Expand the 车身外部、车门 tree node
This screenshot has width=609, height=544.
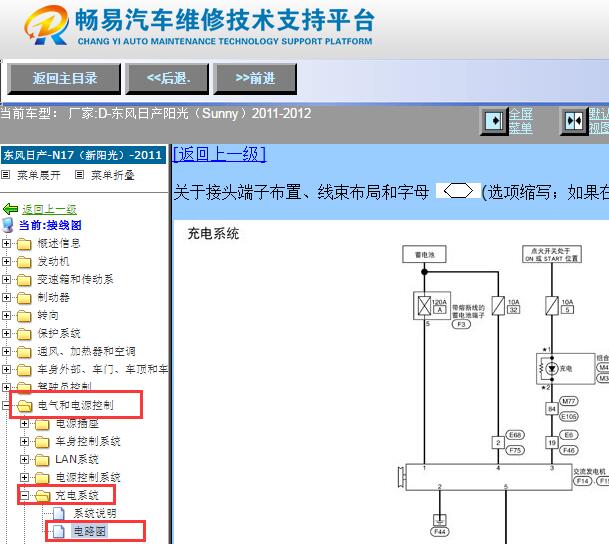click(6, 369)
